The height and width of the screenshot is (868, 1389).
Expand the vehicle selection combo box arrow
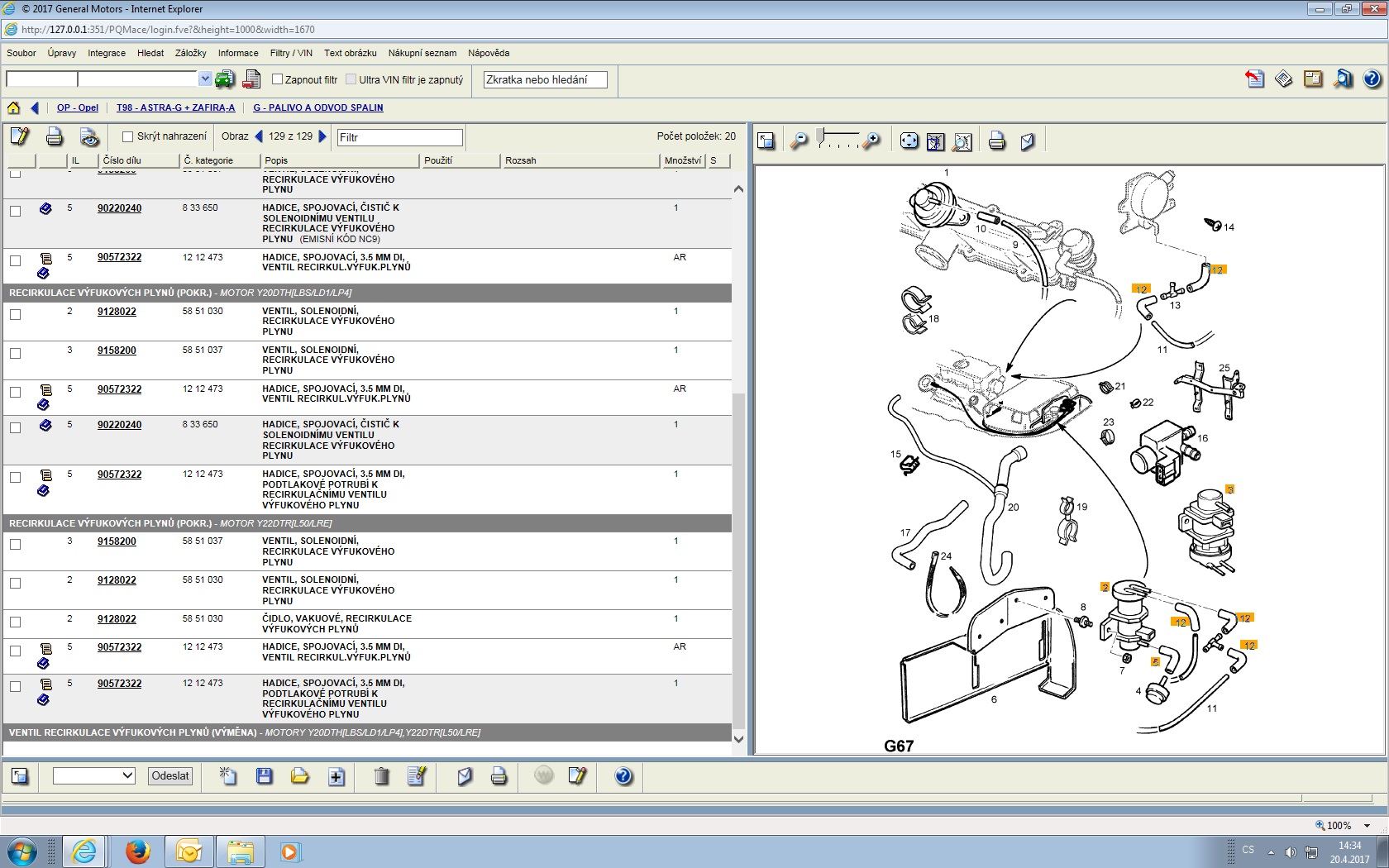point(205,79)
